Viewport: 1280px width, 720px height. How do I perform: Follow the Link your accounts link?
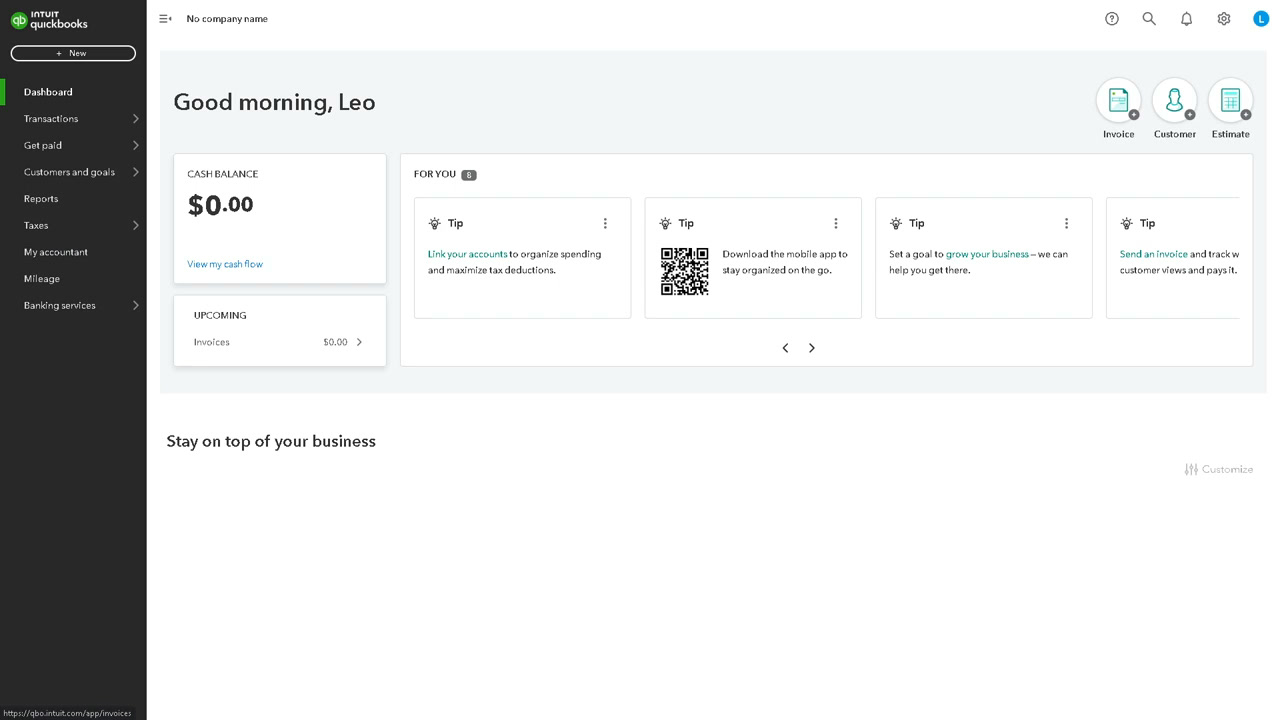click(467, 254)
